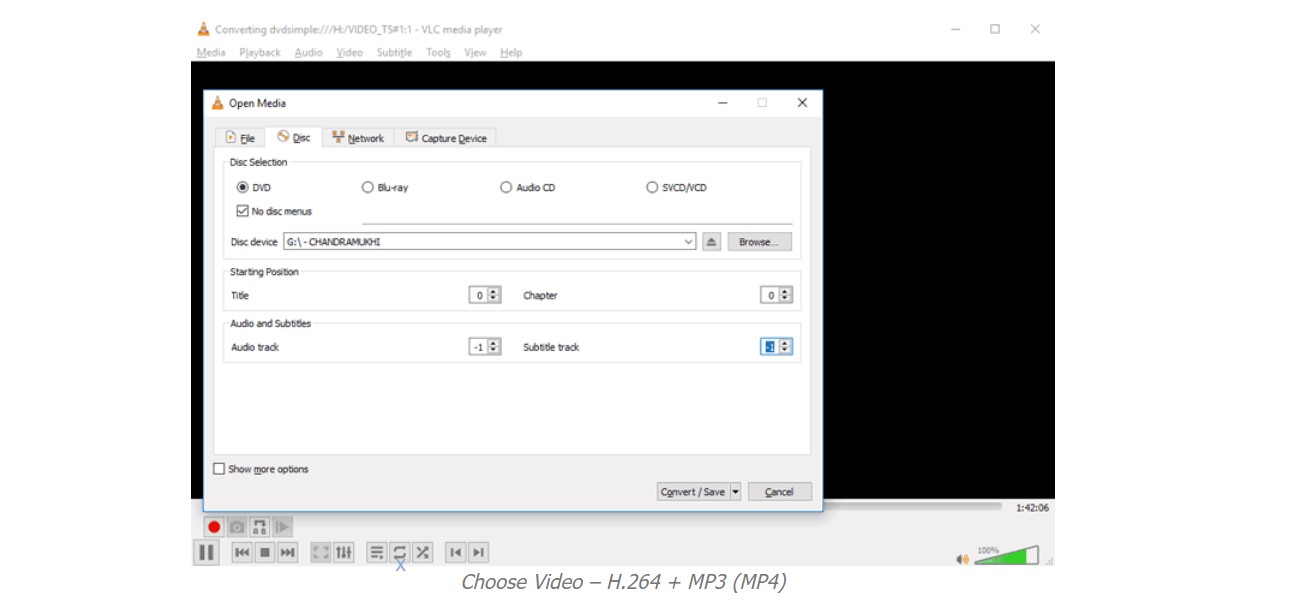Close the Open Media dialog
1294x611 pixels.
point(802,102)
